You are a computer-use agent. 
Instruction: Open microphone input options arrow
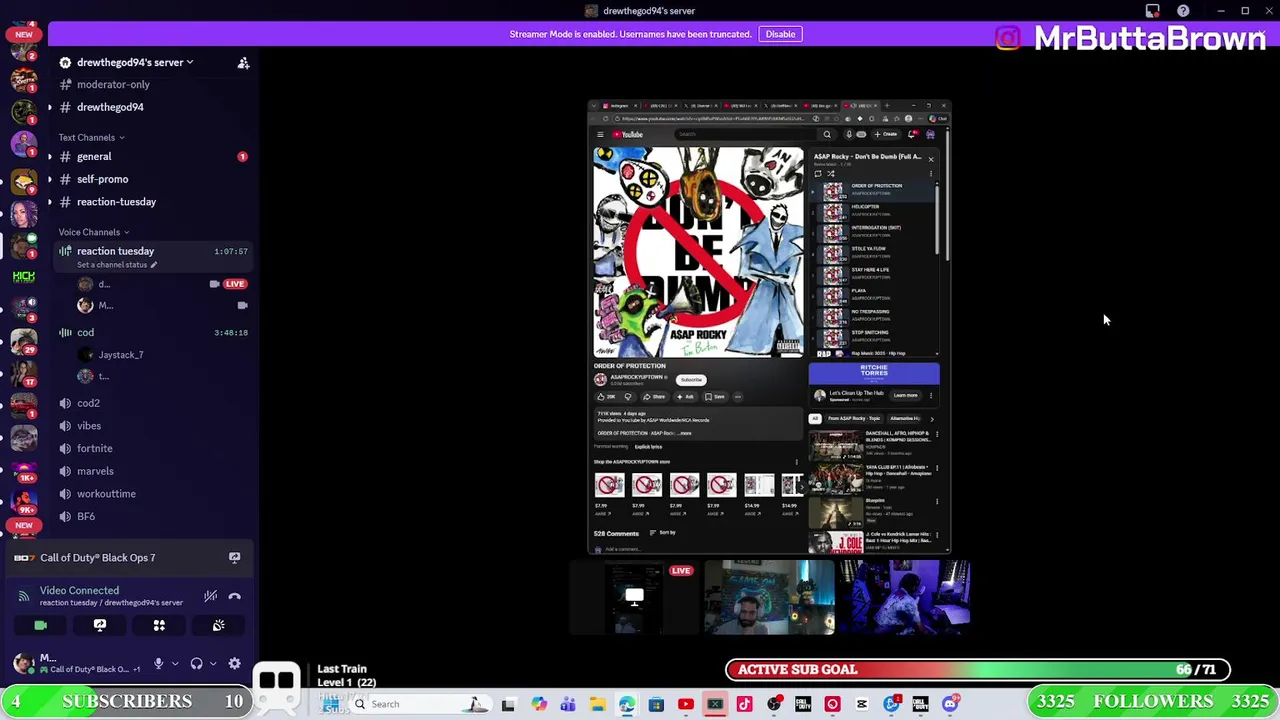coord(174,663)
